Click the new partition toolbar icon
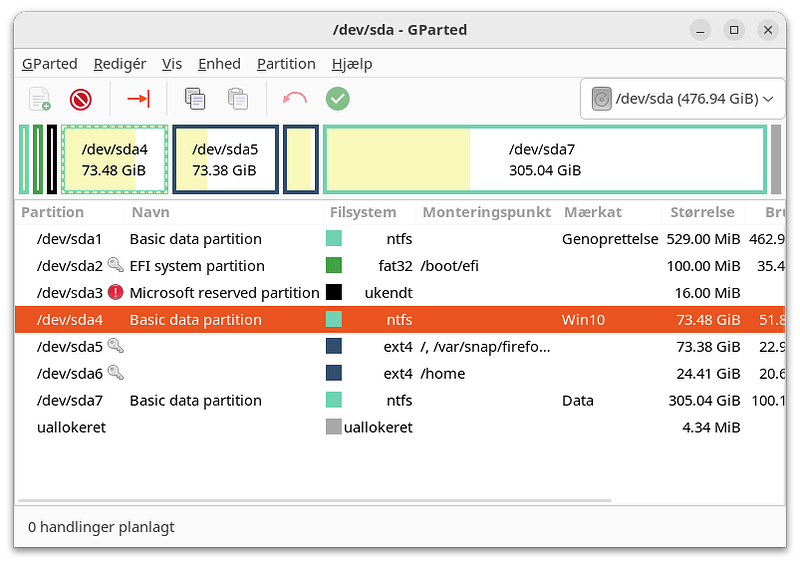800x563 pixels. click(x=40, y=99)
